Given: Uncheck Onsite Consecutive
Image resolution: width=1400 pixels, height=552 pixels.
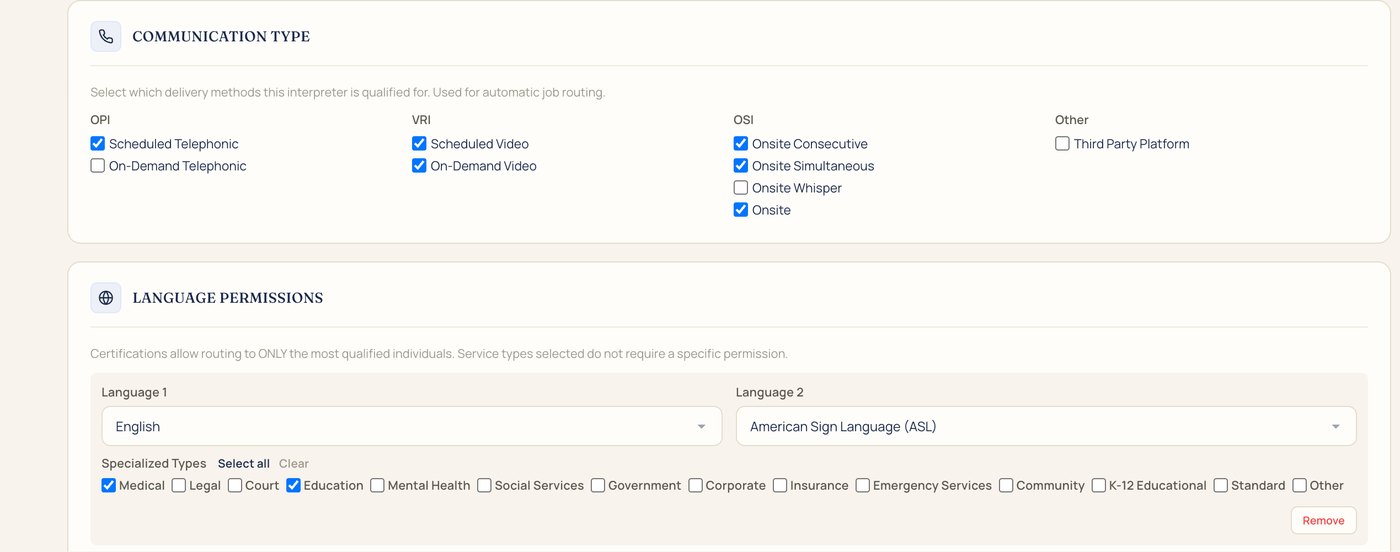Looking at the screenshot, I should pos(741,144).
